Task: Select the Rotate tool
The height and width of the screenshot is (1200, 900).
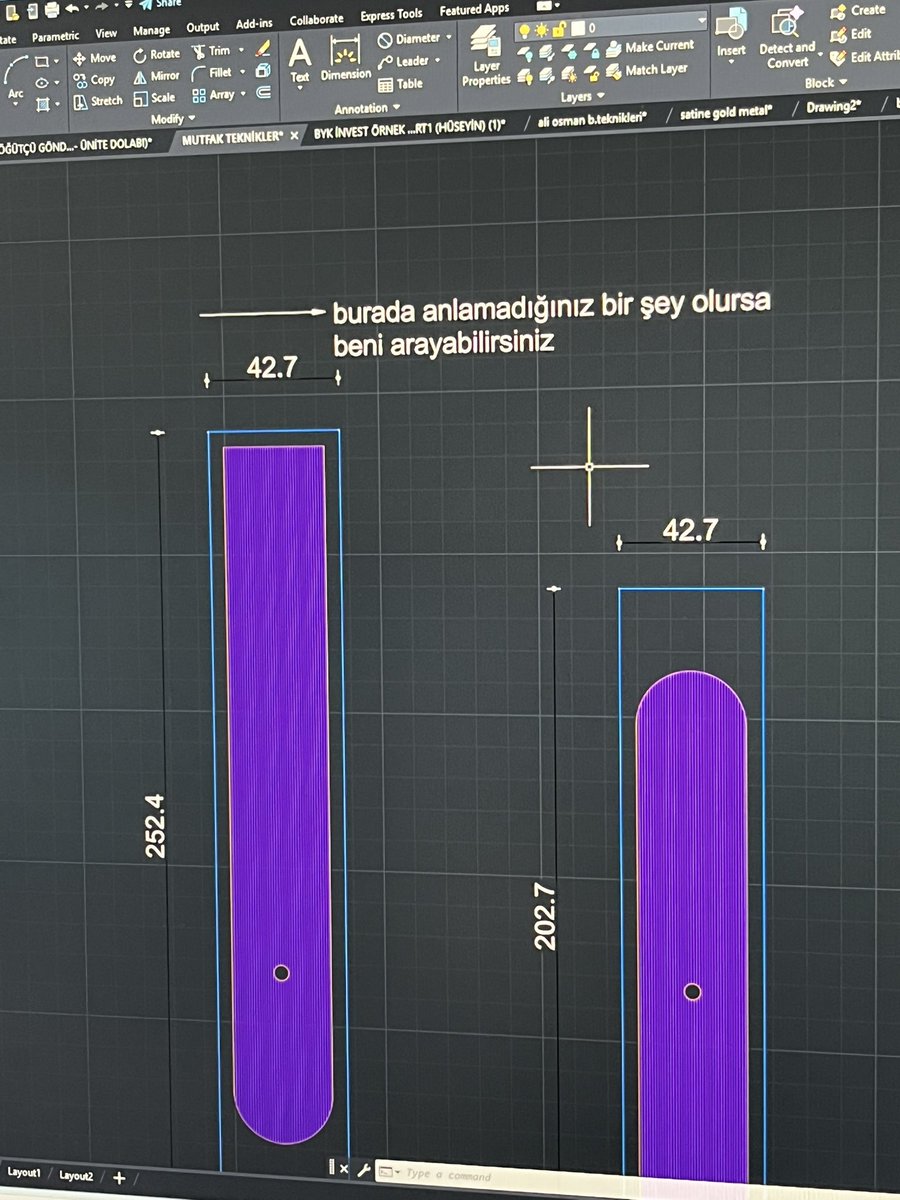Action: [156, 55]
